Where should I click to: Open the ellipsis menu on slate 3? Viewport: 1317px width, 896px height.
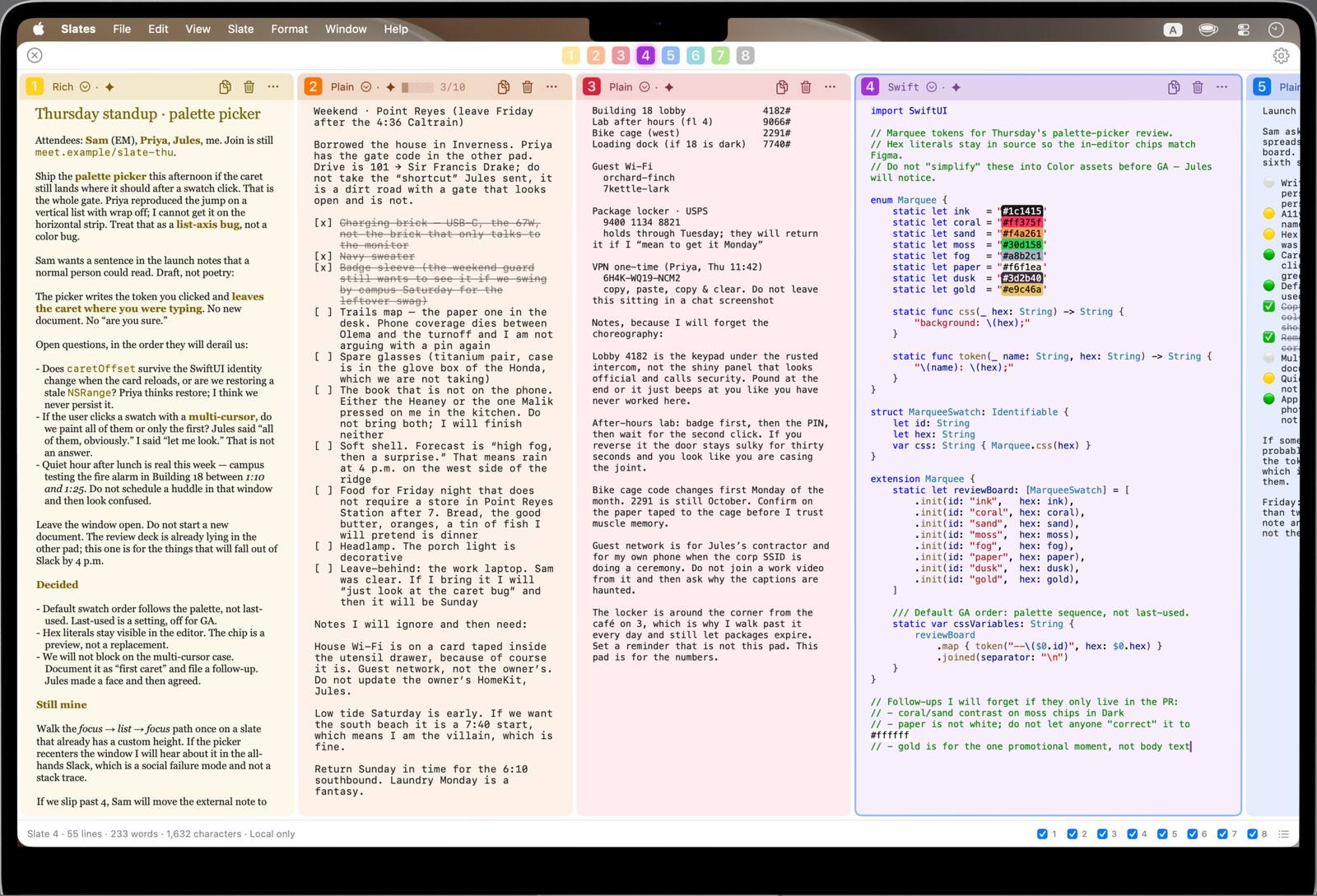pyautogui.click(x=830, y=86)
